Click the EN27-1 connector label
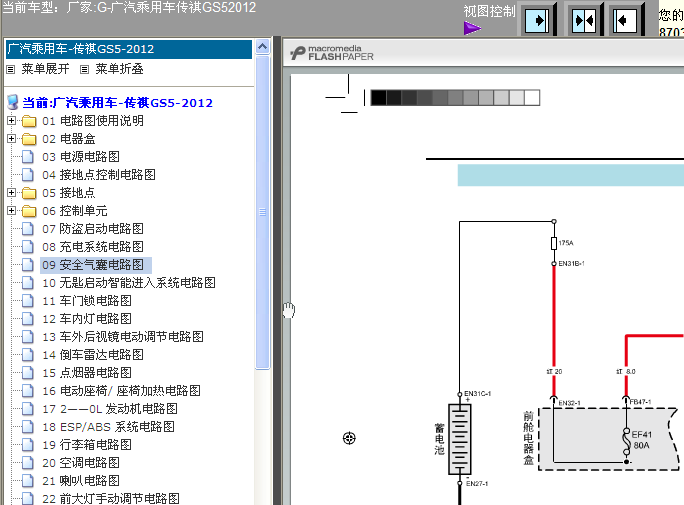The height and width of the screenshot is (505, 684). point(477,484)
